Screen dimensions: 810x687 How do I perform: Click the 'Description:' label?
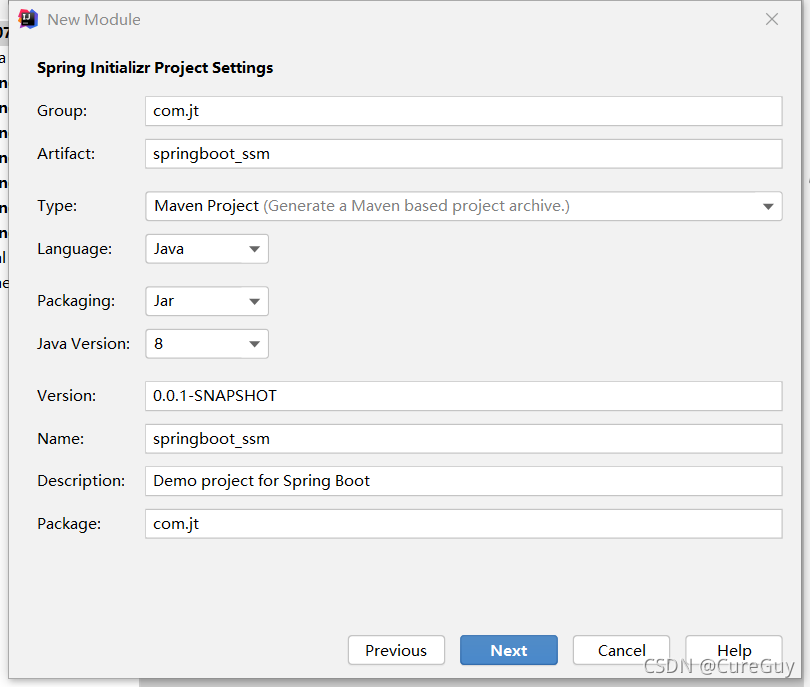81,481
